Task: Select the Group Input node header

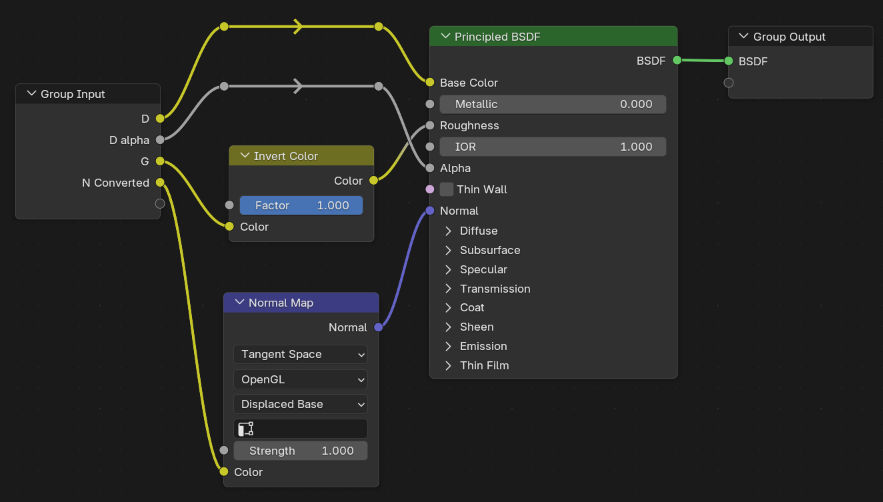Action: (88, 94)
